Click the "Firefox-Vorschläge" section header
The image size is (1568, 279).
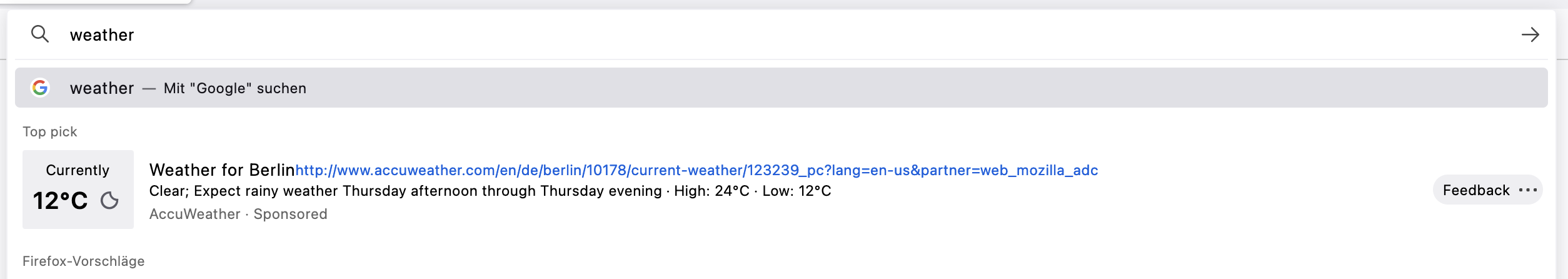[x=83, y=261]
